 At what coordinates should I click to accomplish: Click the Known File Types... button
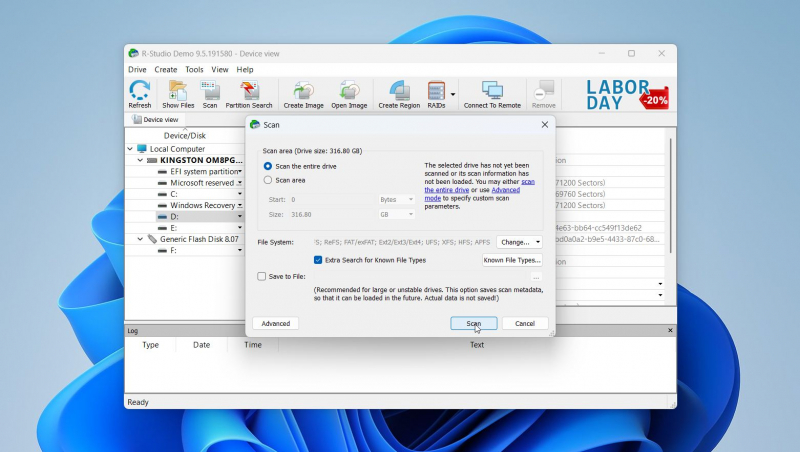[x=512, y=260]
